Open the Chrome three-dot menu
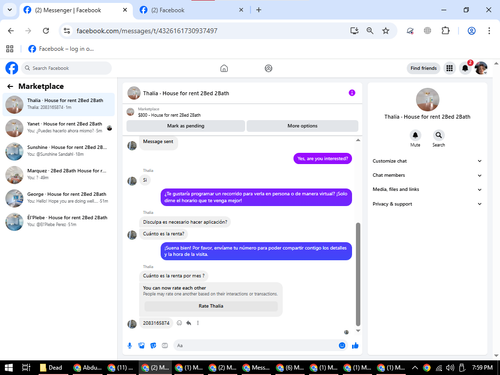Image resolution: width=500 pixels, height=375 pixels. tap(489, 31)
